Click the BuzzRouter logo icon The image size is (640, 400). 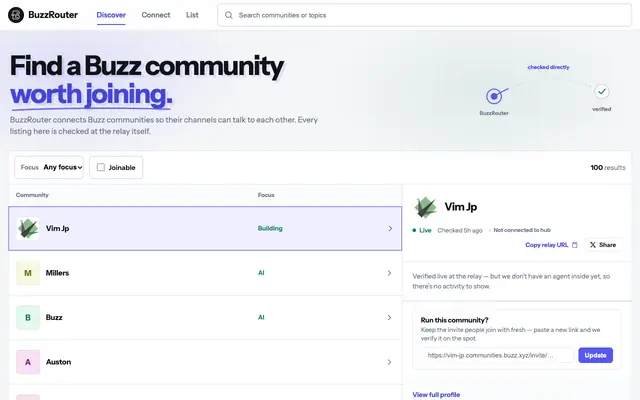16,15
